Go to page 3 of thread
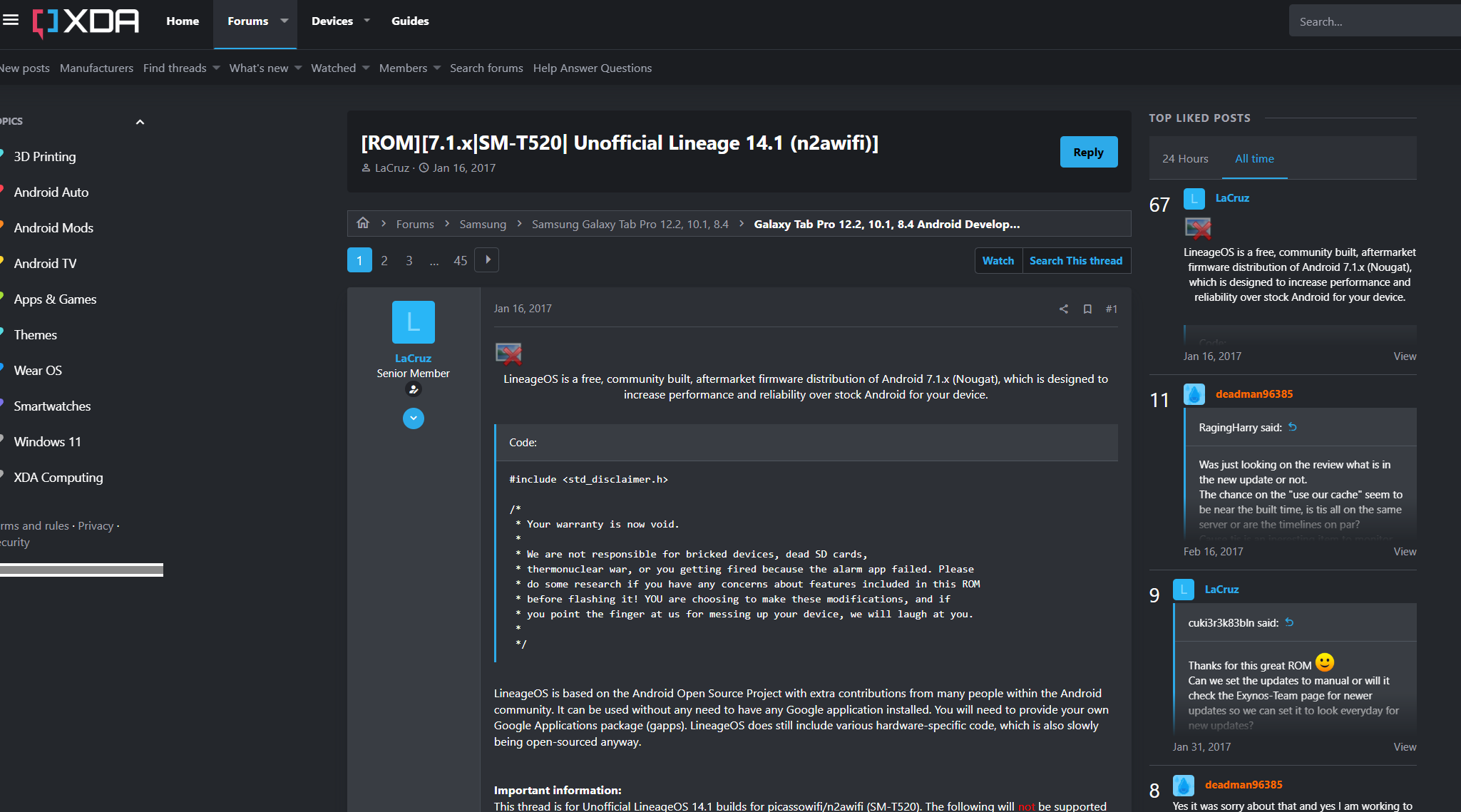This screenshot has height=812, width=1461. [x=409, y=261]
